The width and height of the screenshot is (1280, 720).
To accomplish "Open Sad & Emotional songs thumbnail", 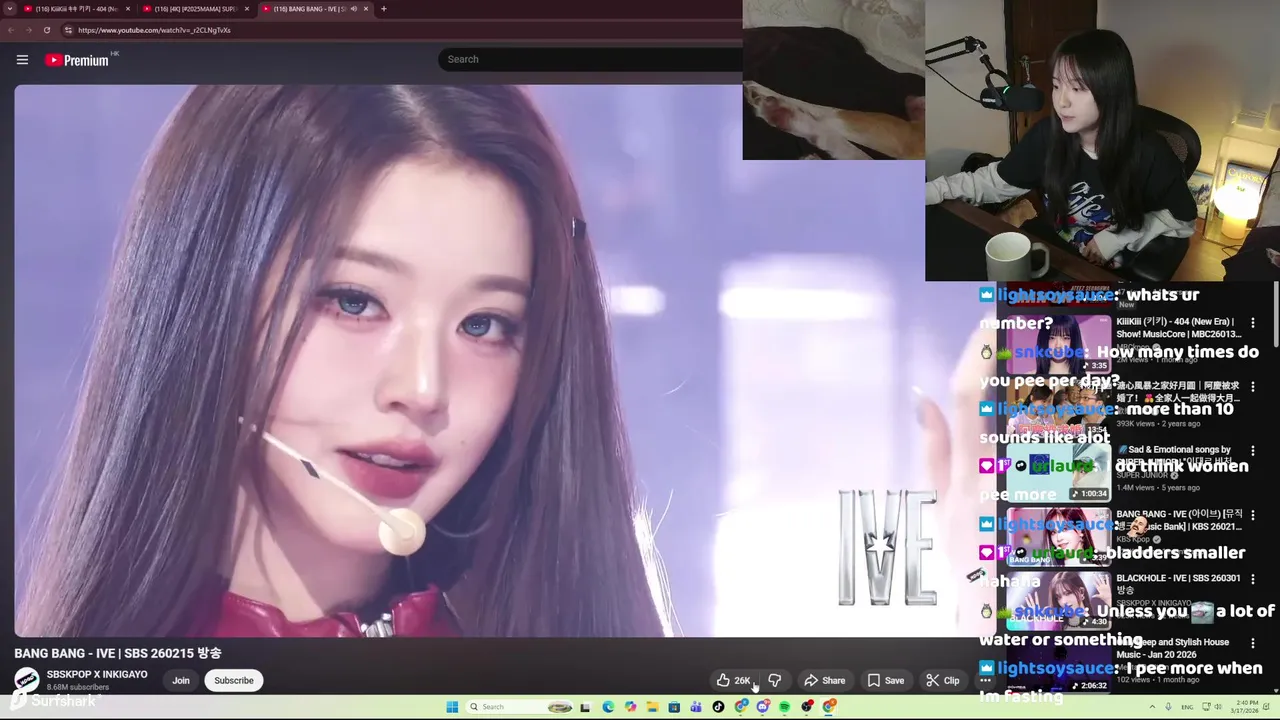I will click(1058, 473).
